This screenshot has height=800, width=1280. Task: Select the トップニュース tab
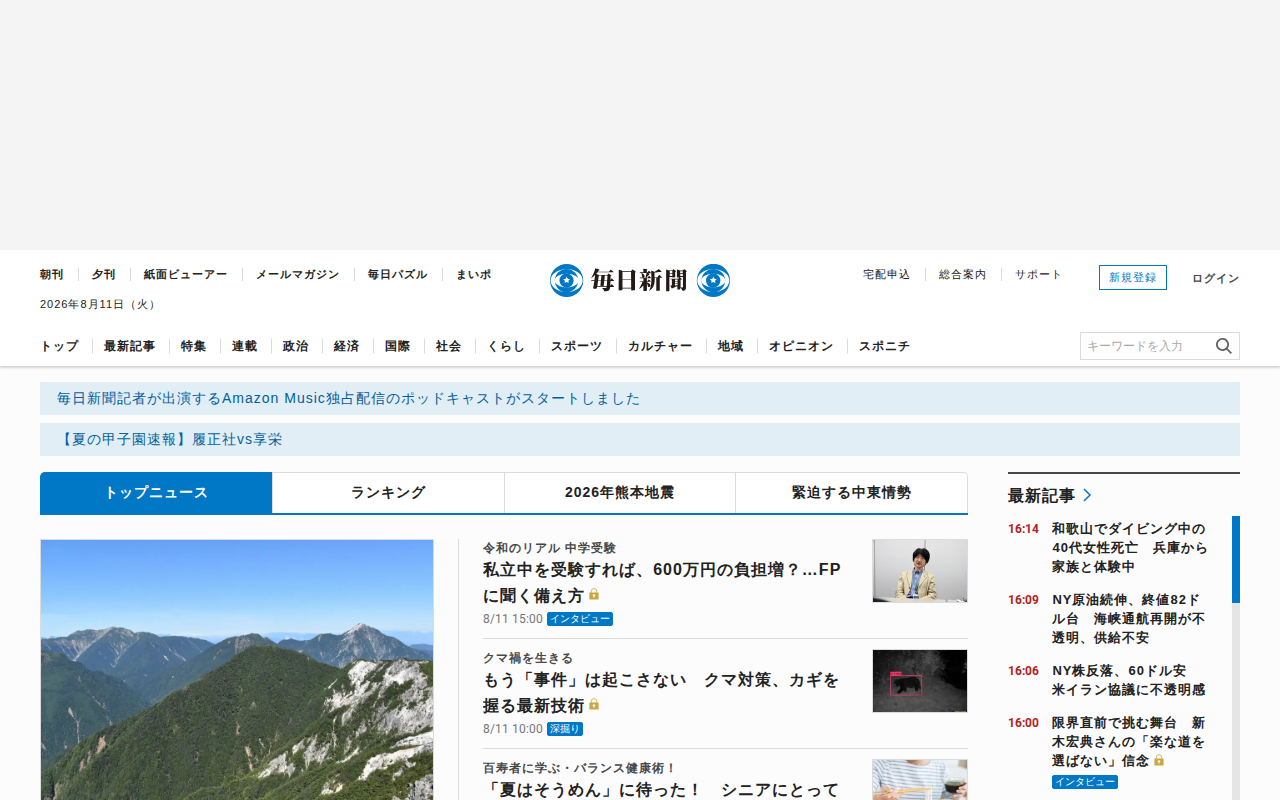[156, 493]
